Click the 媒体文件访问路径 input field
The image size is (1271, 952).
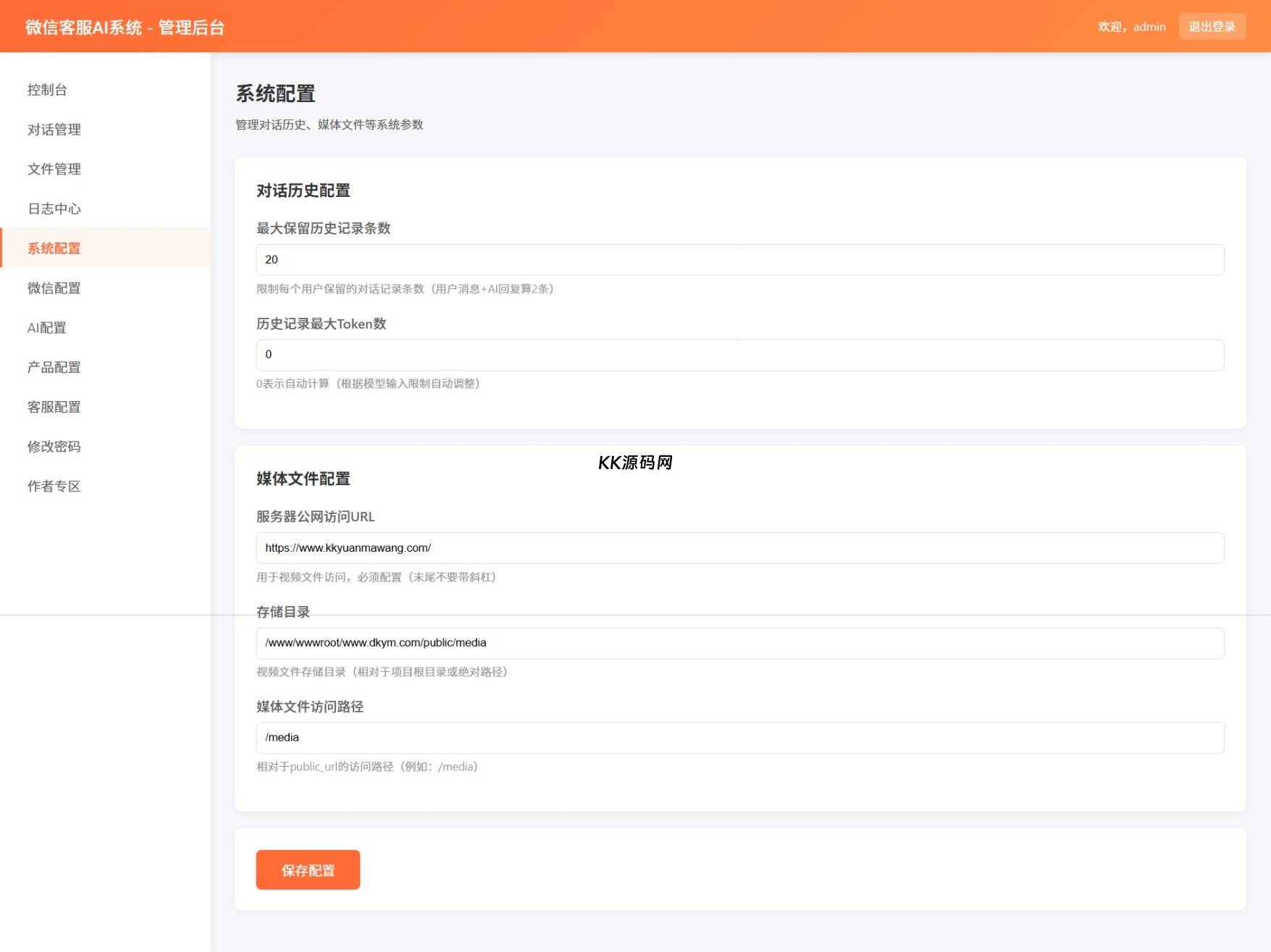click(739, 738)
